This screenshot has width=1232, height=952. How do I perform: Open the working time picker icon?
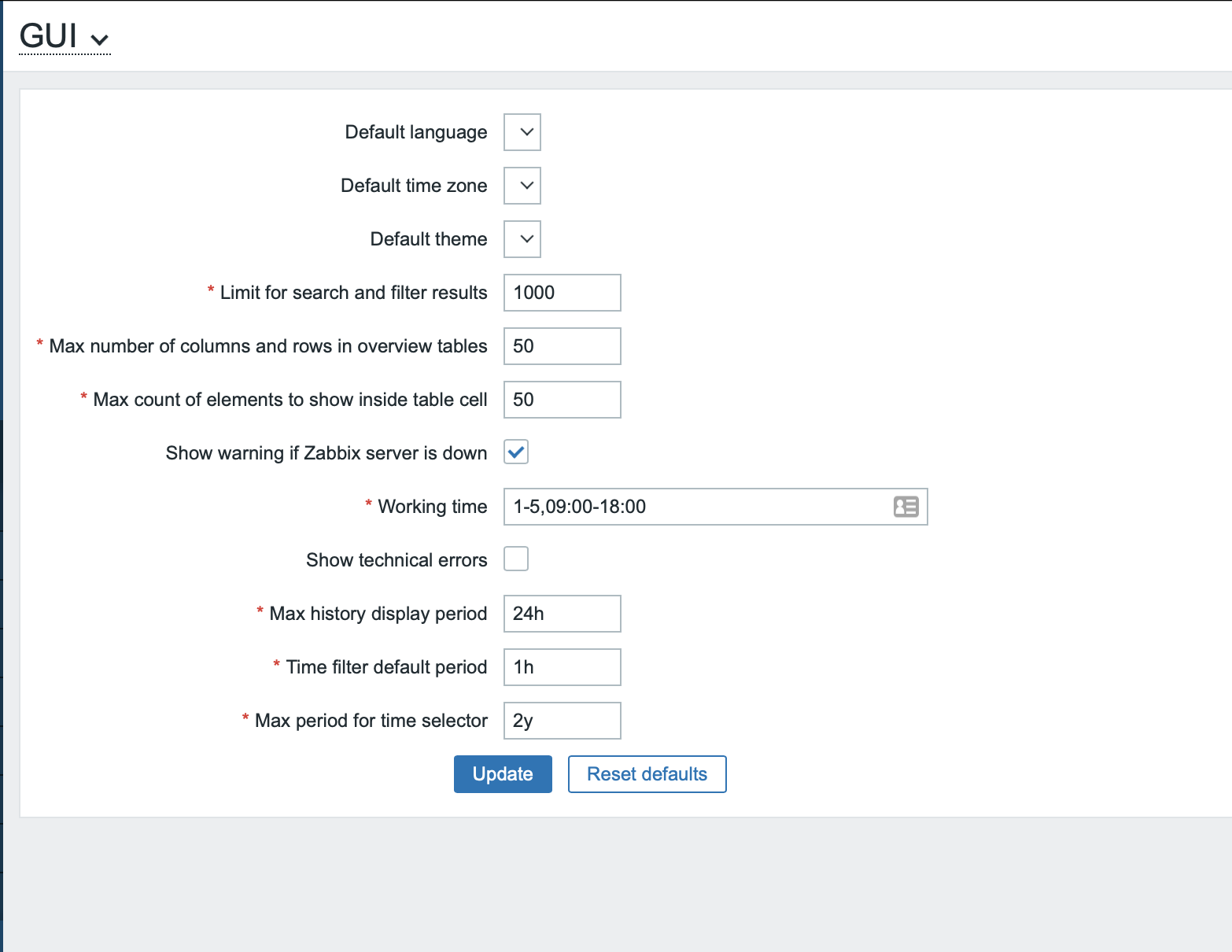pyautogui.click(x=906, y=507)
